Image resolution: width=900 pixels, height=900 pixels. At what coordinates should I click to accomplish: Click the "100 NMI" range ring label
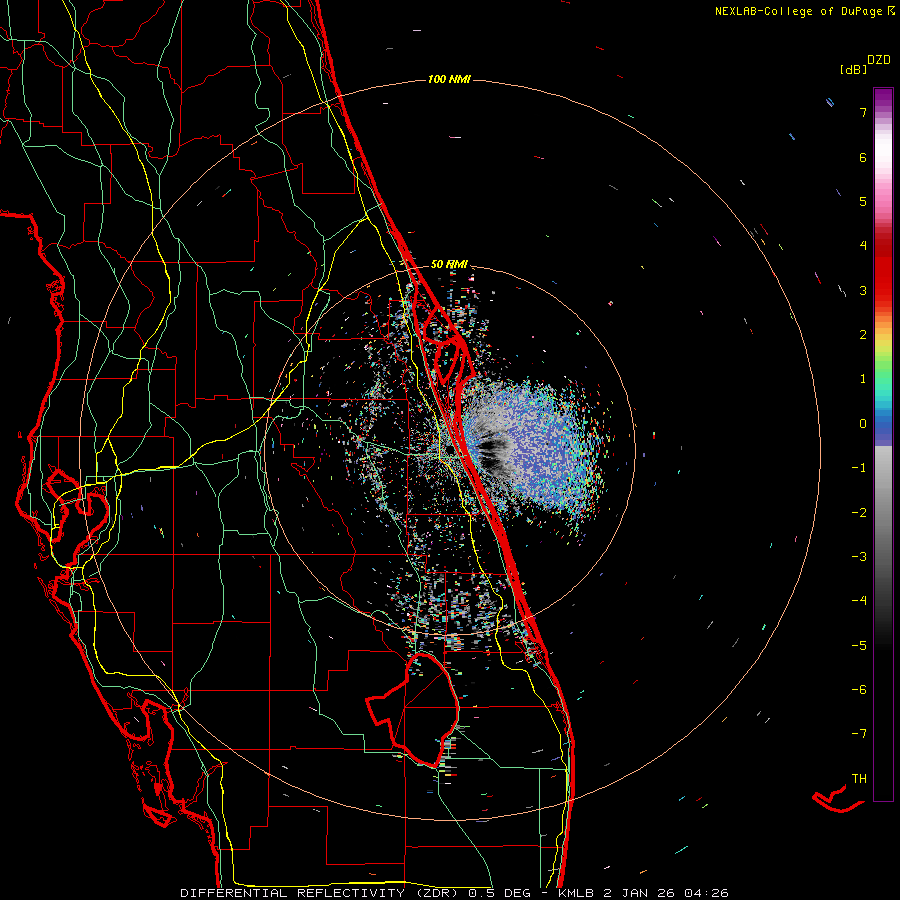pyautogui.click(x=449, y=79)
